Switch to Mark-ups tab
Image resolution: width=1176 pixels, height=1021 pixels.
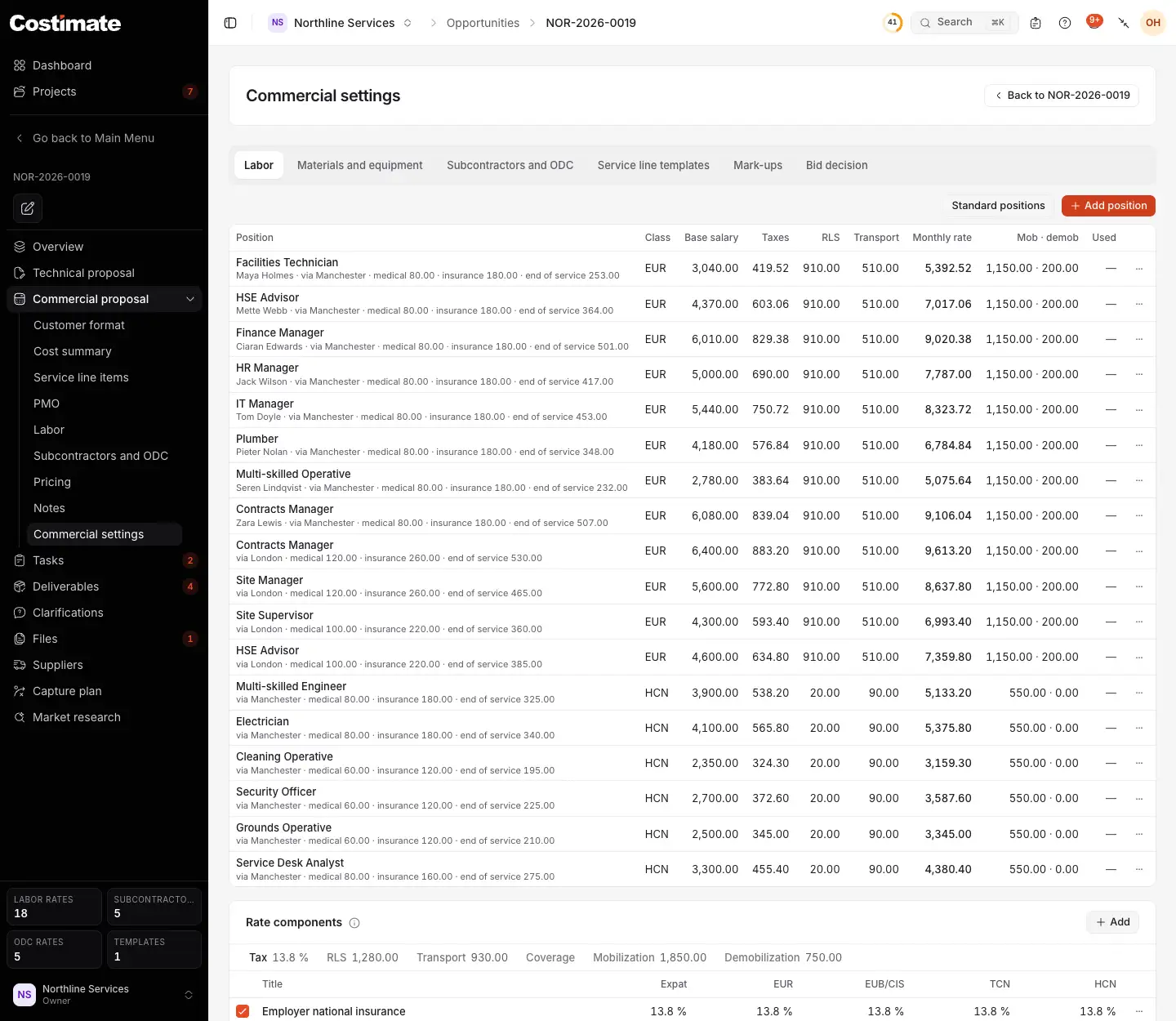coord(758,165)
